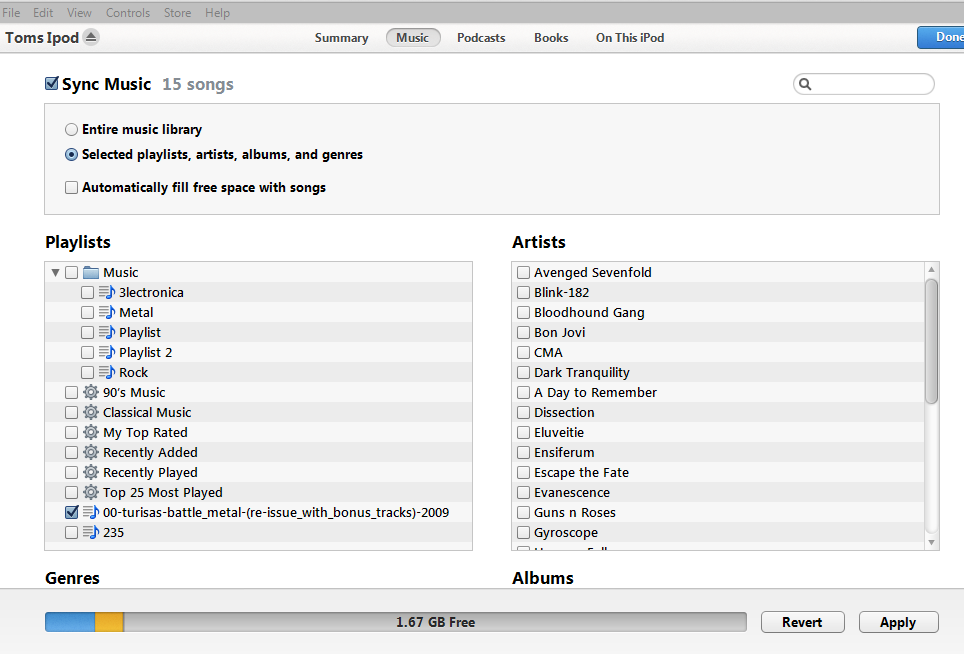964x654 pixels.
Task: Open the View menu
Action: coord(79,12)
